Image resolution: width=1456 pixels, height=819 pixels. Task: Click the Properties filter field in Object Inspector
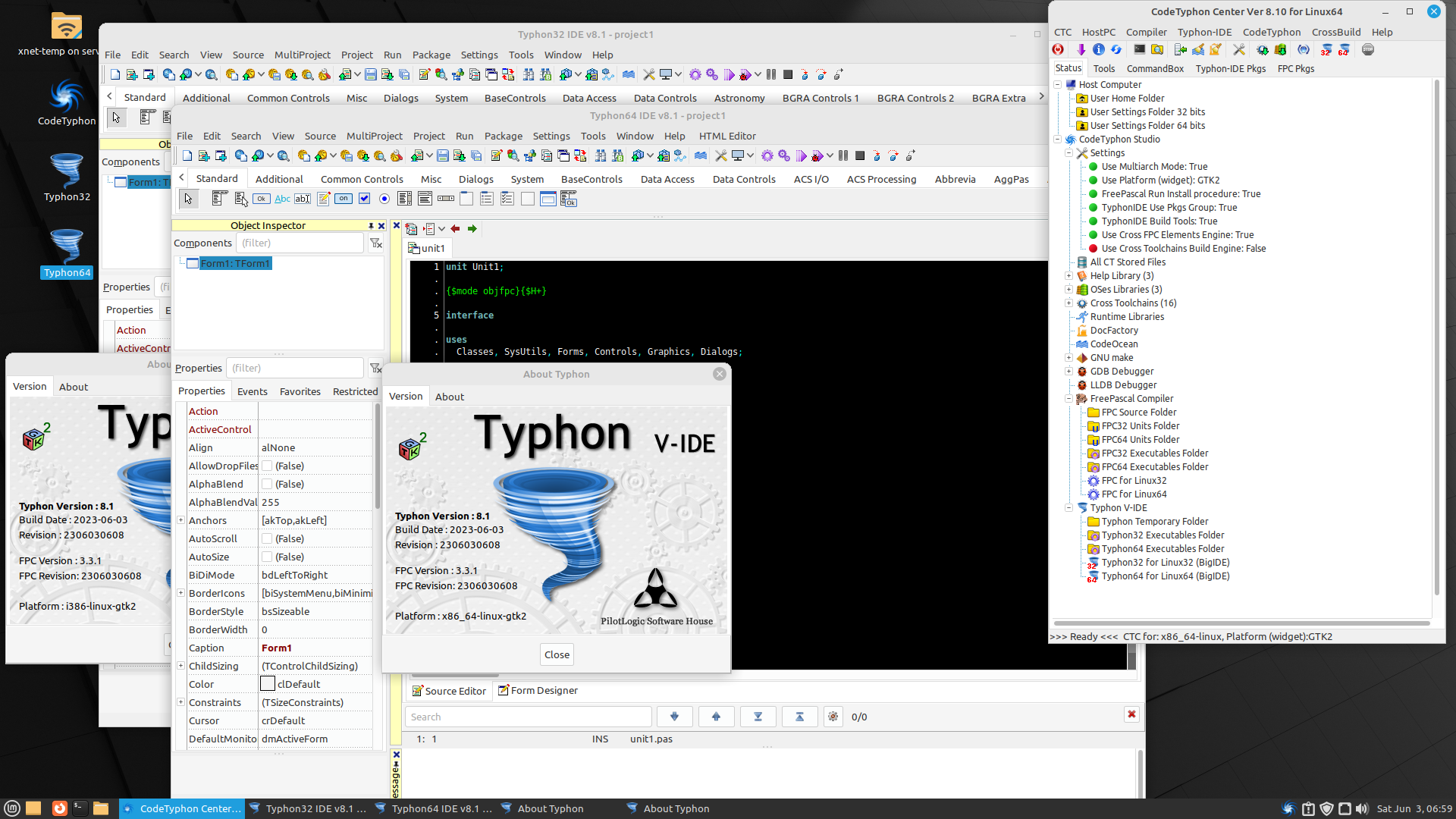(x=296, y=368)
